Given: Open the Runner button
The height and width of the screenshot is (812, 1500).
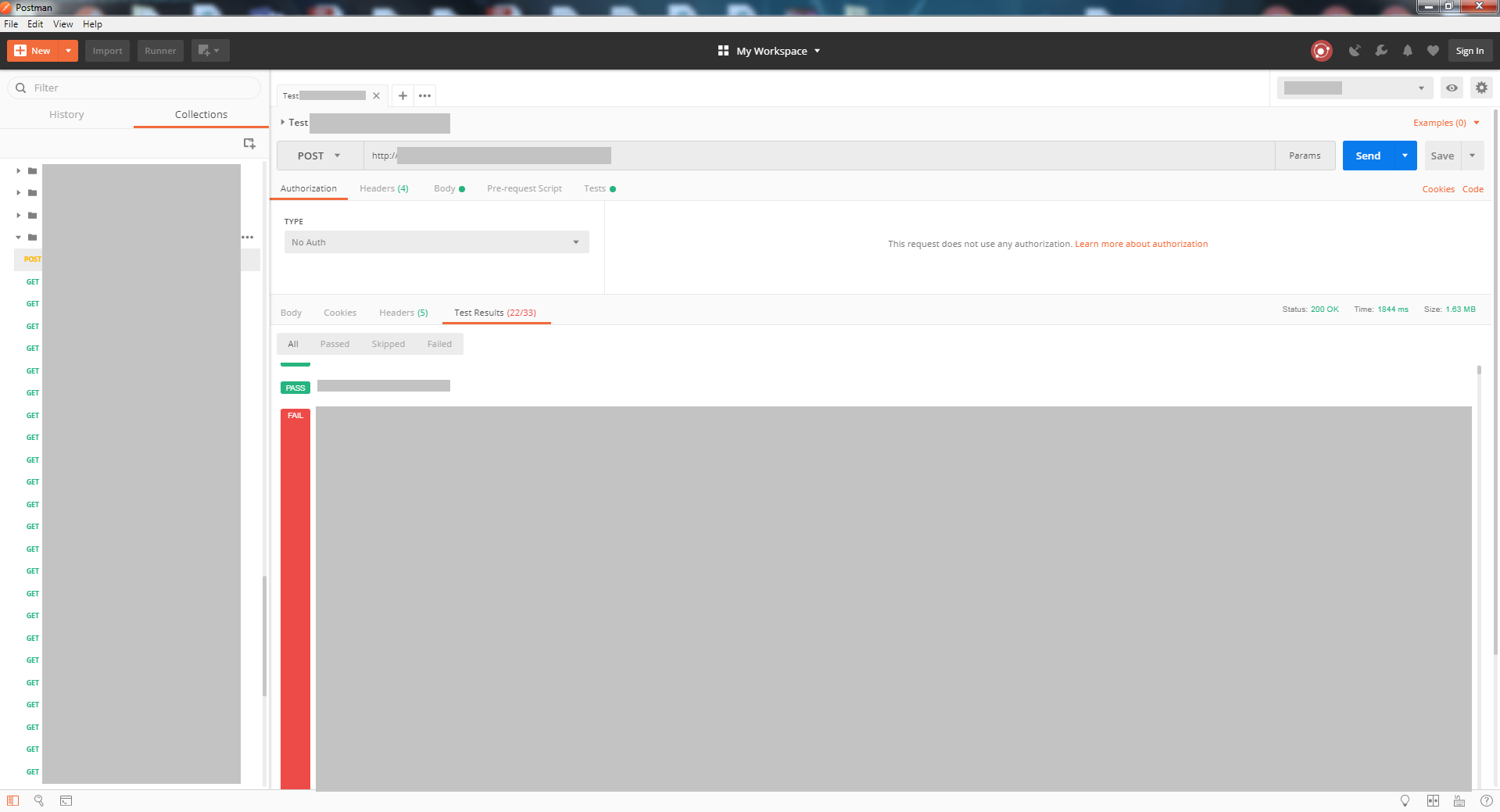Looking at the screenshot, I should (x=160, y=51).
